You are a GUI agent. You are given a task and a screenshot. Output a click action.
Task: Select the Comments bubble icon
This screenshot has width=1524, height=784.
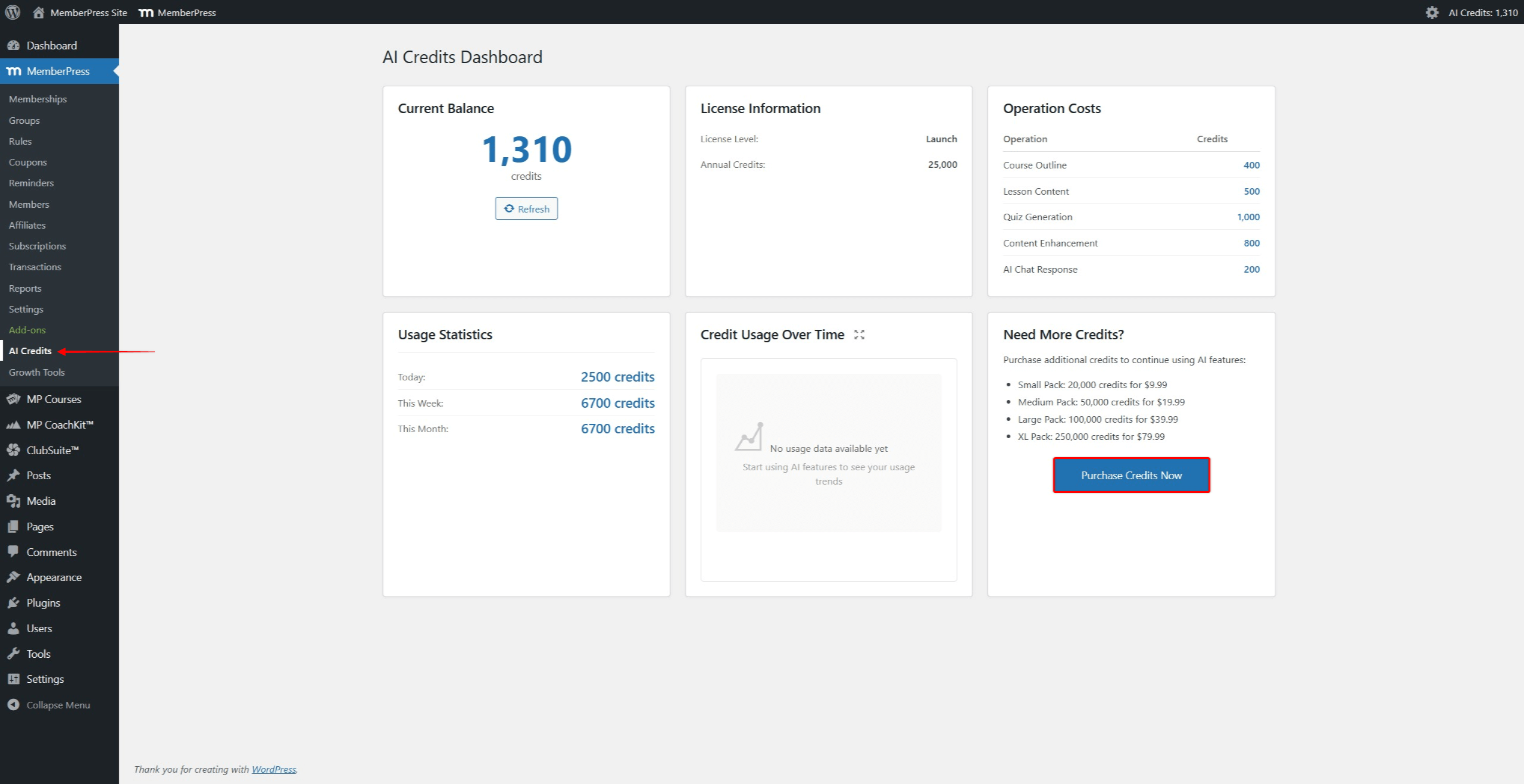click(x=14, y=552)
